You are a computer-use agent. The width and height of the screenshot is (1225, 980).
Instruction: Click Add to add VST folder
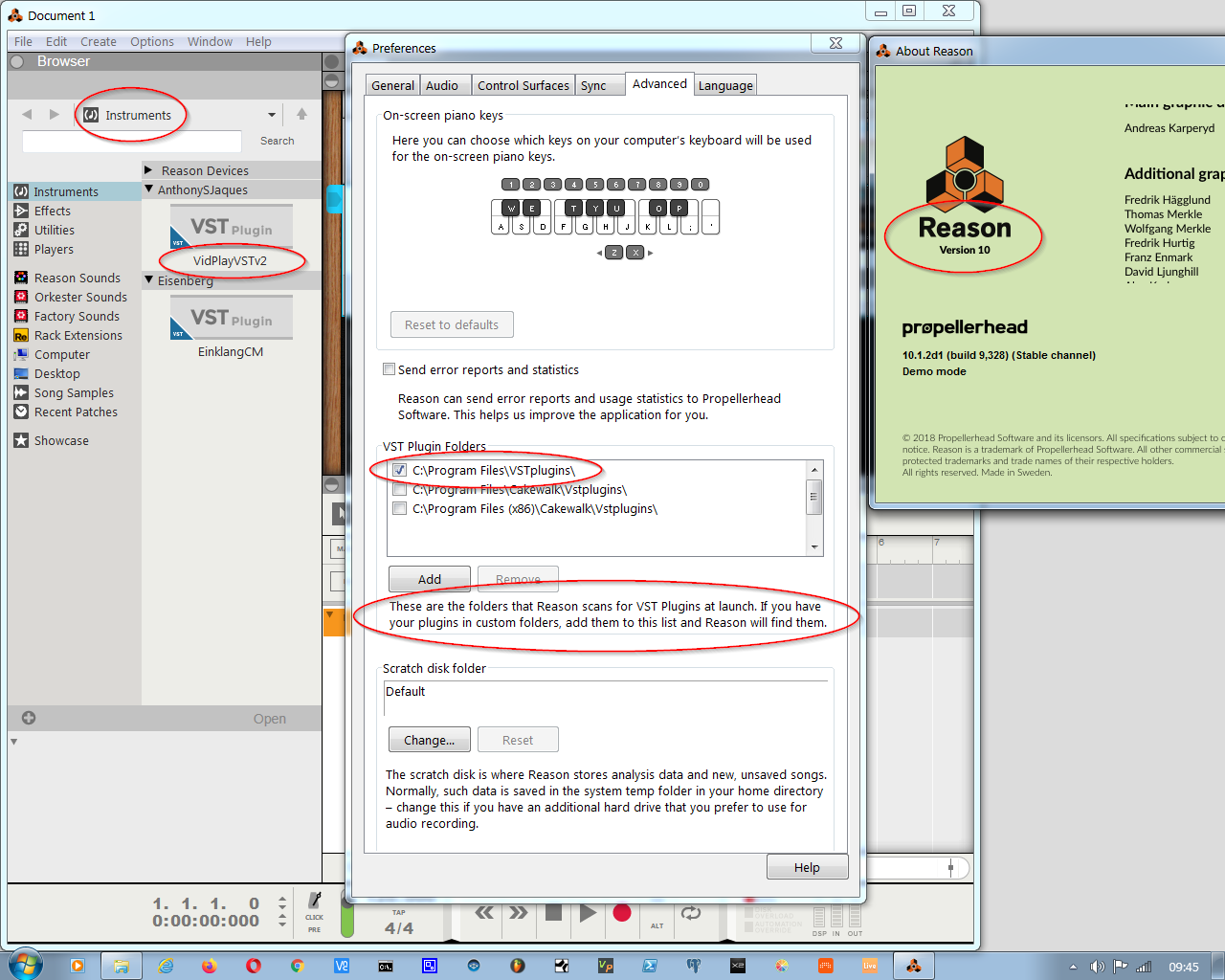429,579
